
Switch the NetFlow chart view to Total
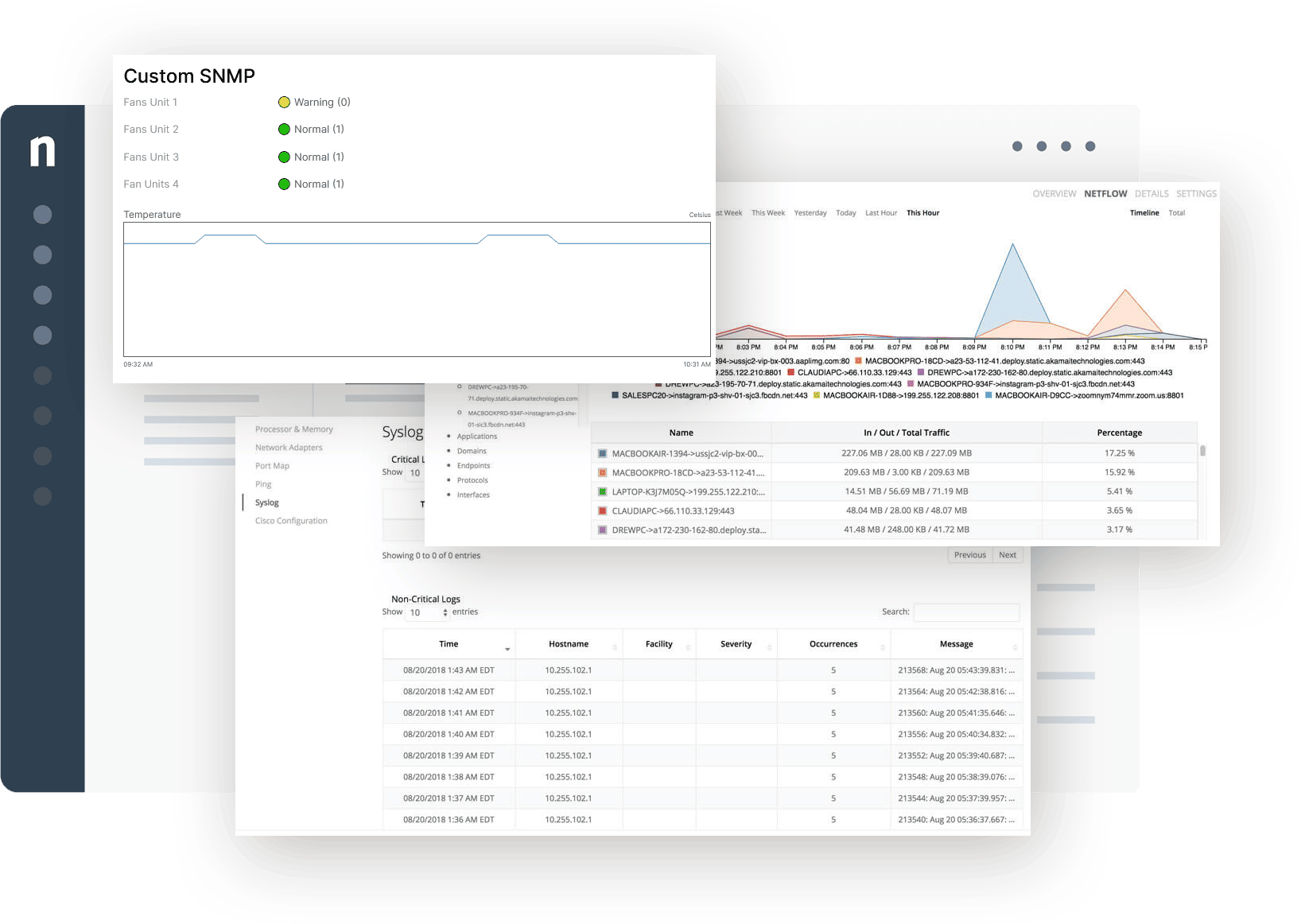click(1176, 212)
